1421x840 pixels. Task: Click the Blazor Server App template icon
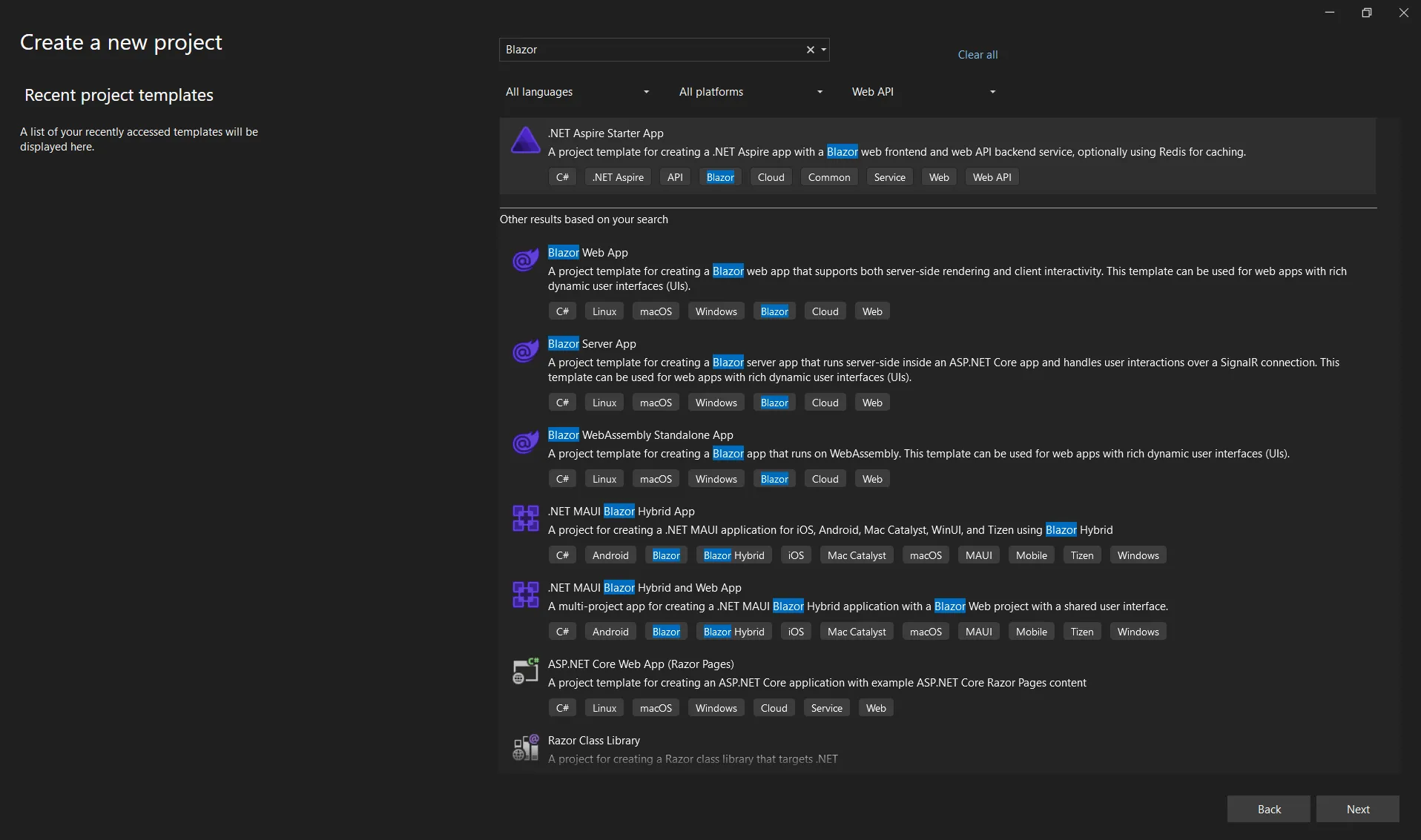[526, 351]
